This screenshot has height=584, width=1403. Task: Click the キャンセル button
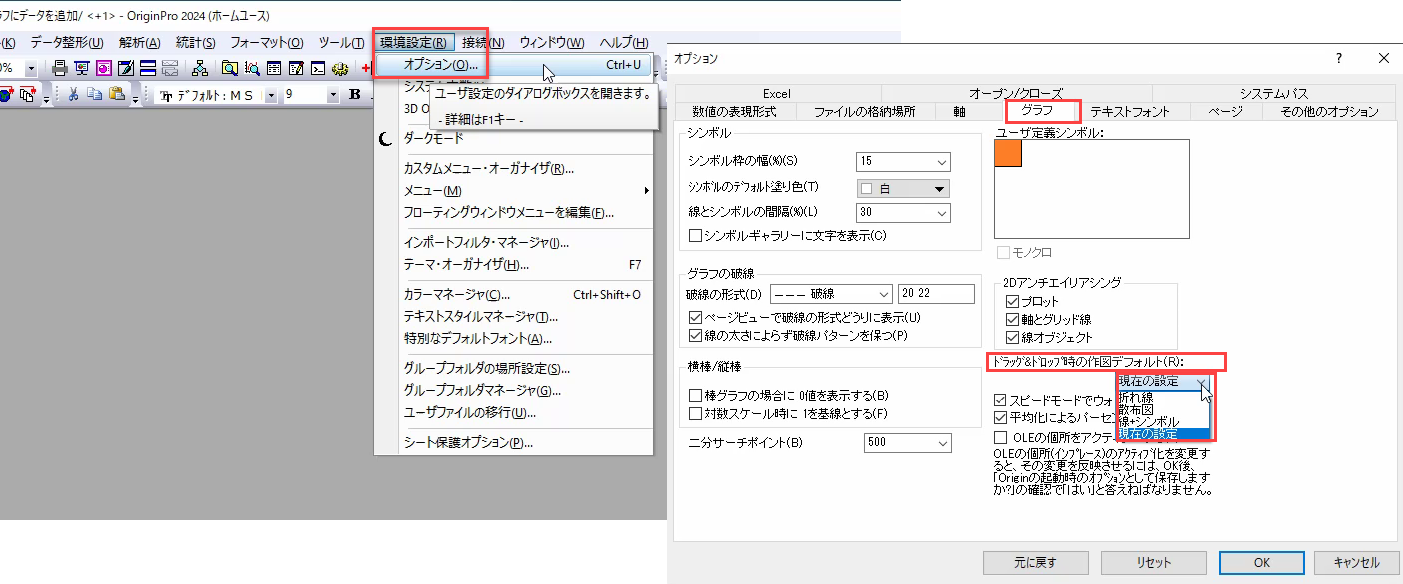[1356, 562]
